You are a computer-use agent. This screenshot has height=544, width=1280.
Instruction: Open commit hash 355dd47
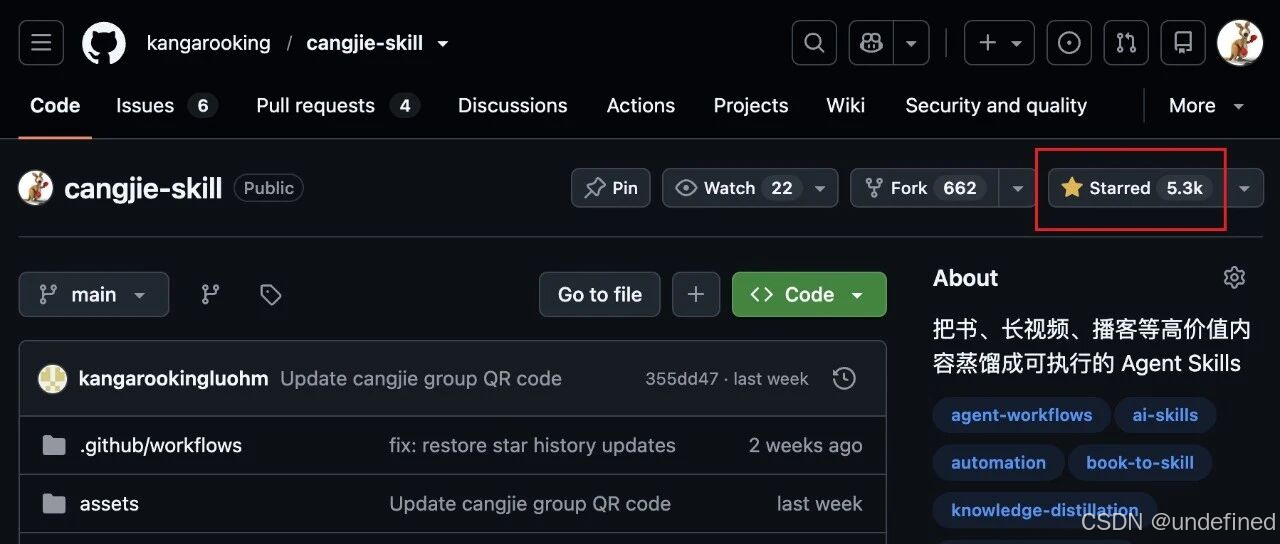[x=682, y=379]
